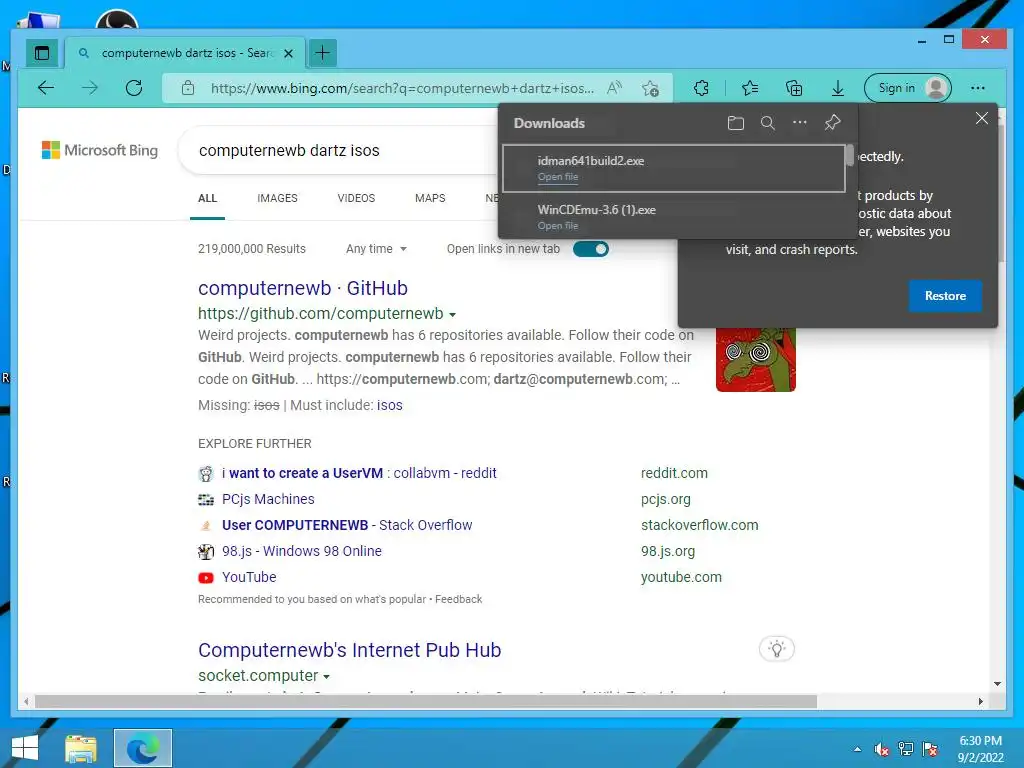Open the downloads folder icon
This screenshot has width=1024, height=768.
[735, 123]
